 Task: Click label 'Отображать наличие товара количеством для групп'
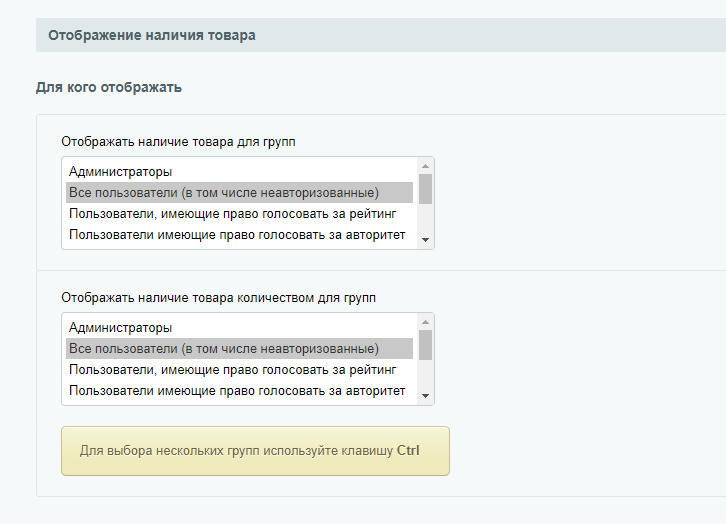coord(219,298)
